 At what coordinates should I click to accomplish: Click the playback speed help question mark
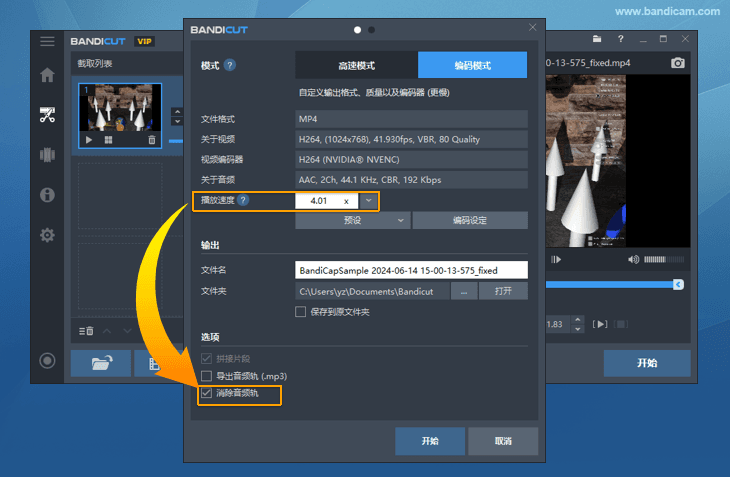[x=243, y=200]
